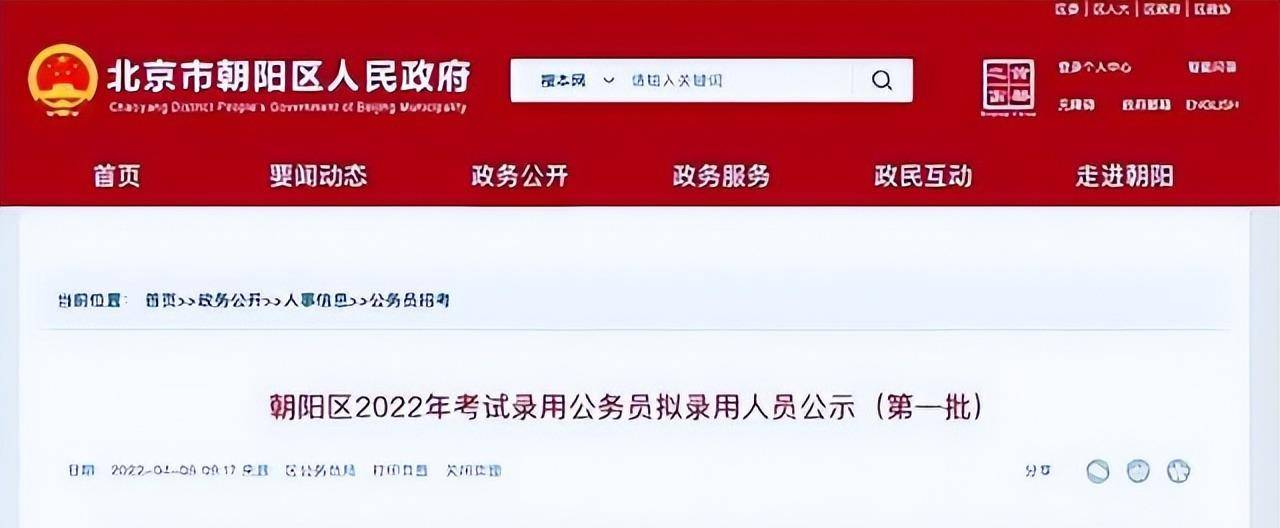Share via the middle circular share icon

[1138, 471]
